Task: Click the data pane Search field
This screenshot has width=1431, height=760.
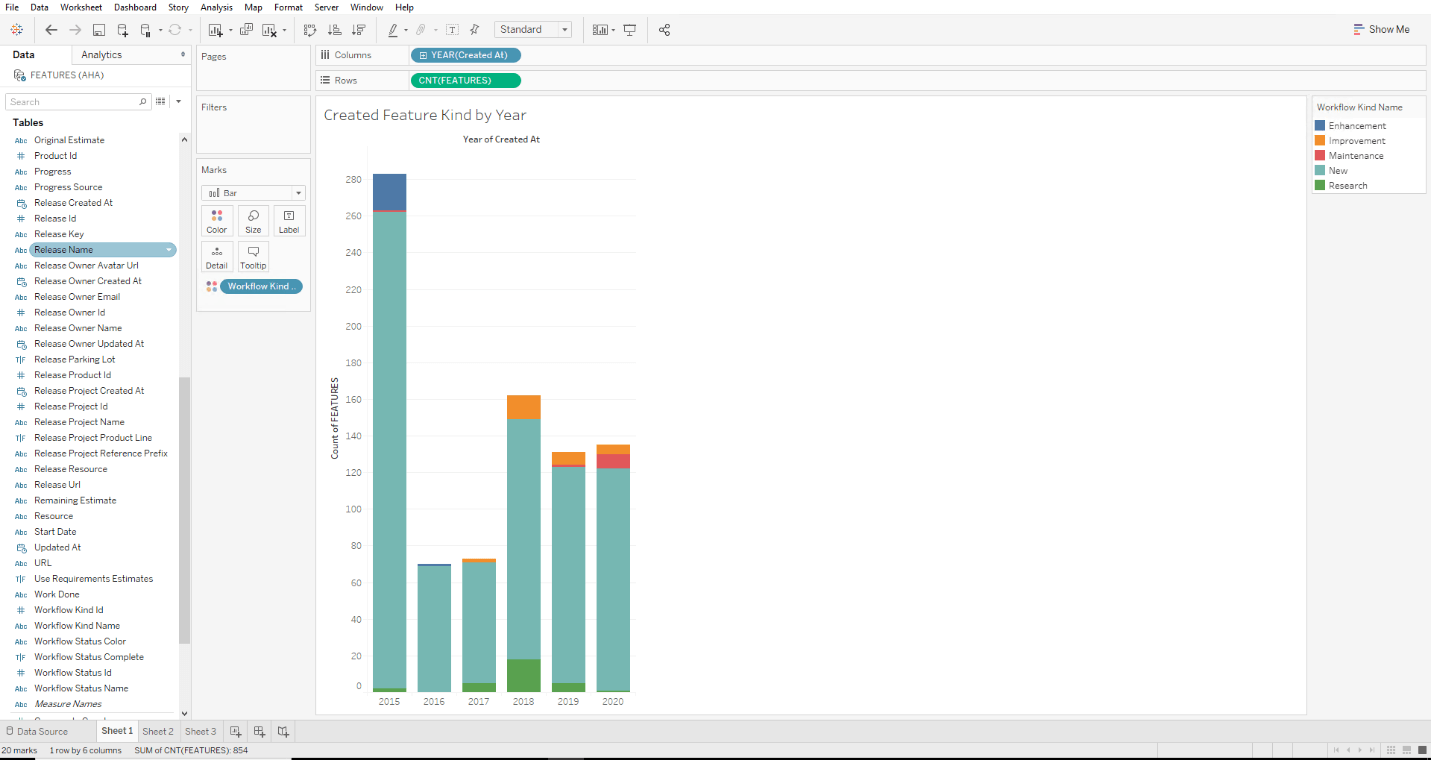Action: click(78, 101)
